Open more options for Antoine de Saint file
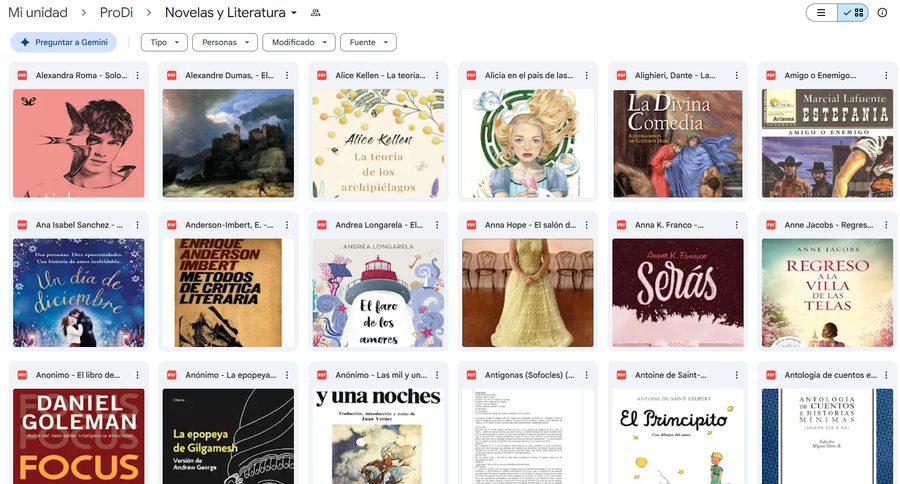Screen dimensions: 900x484 736,375
